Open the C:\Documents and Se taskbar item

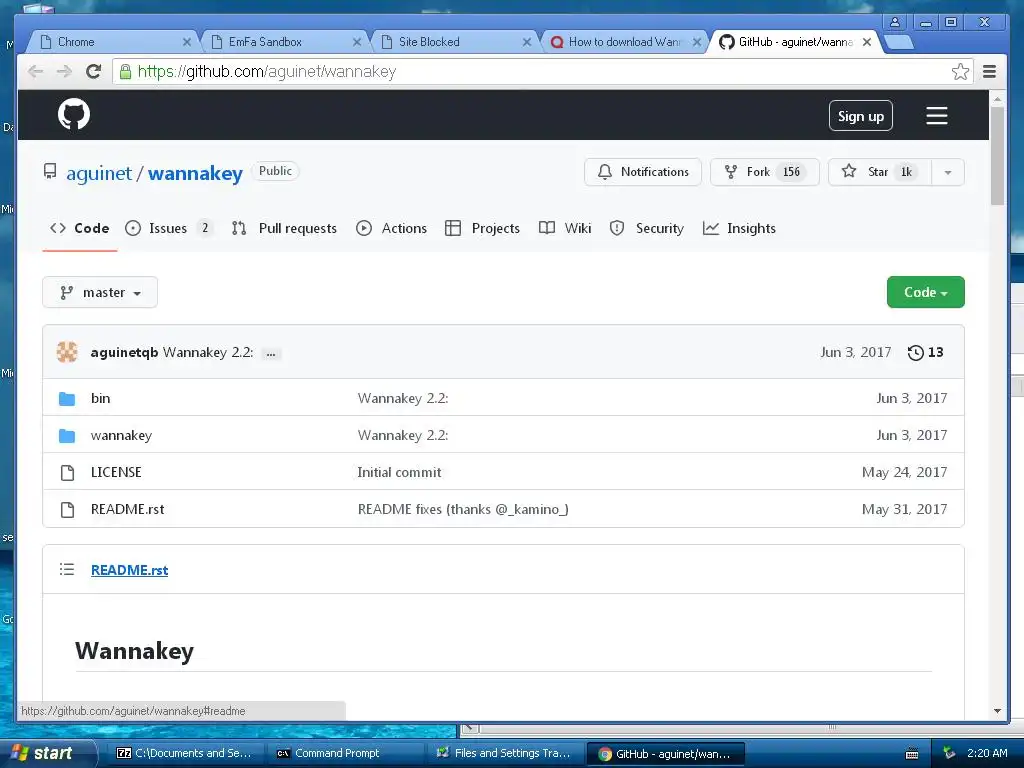coord(186,753)
